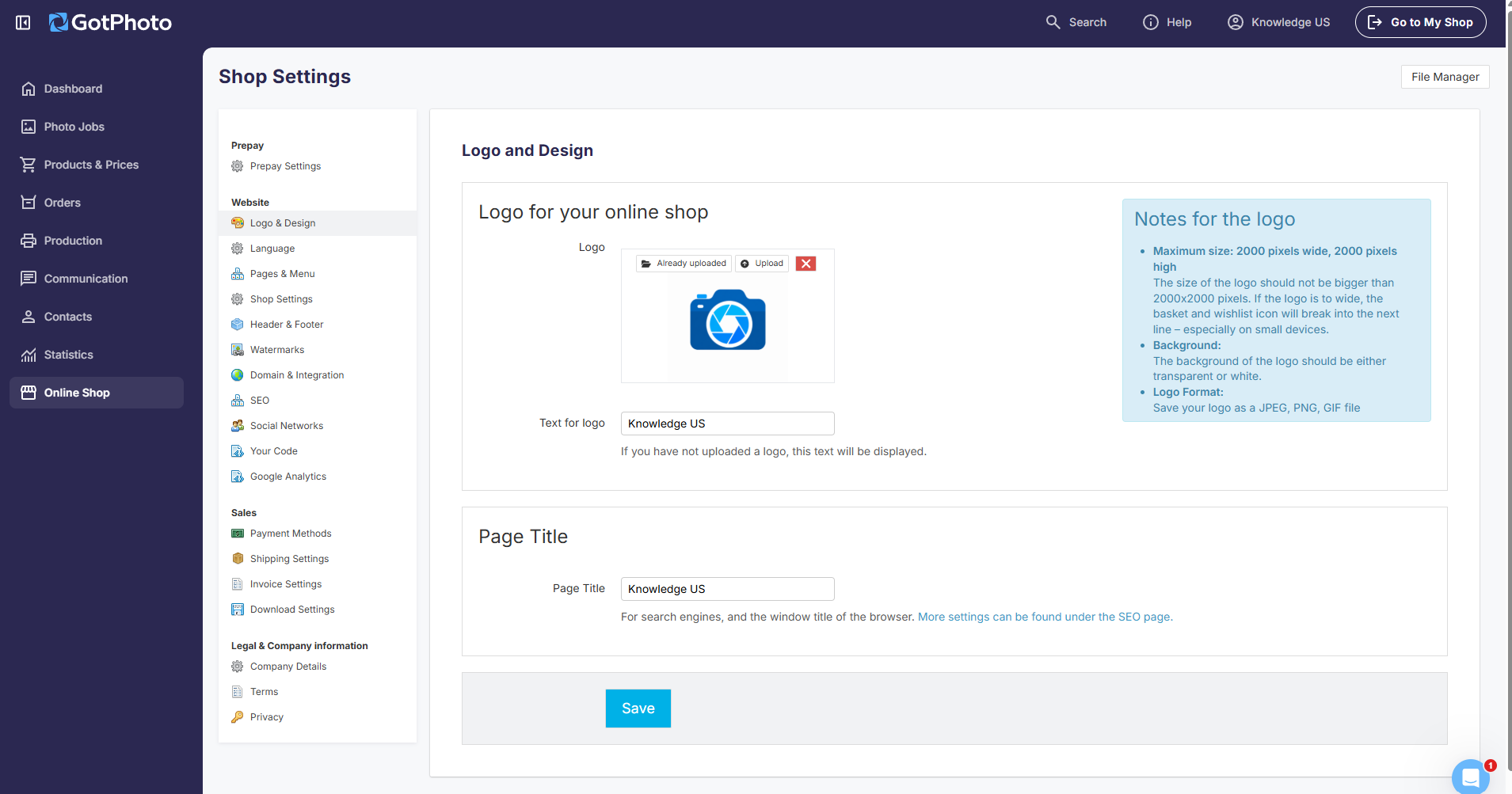
Task: Open Photo Jobs section
Action: (97, 127)
